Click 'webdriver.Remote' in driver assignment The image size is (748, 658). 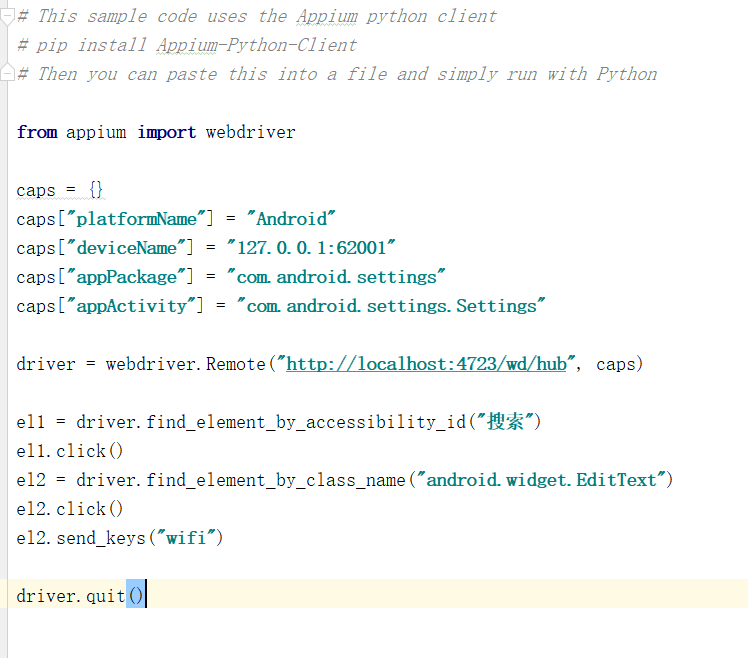pos(185,364)
